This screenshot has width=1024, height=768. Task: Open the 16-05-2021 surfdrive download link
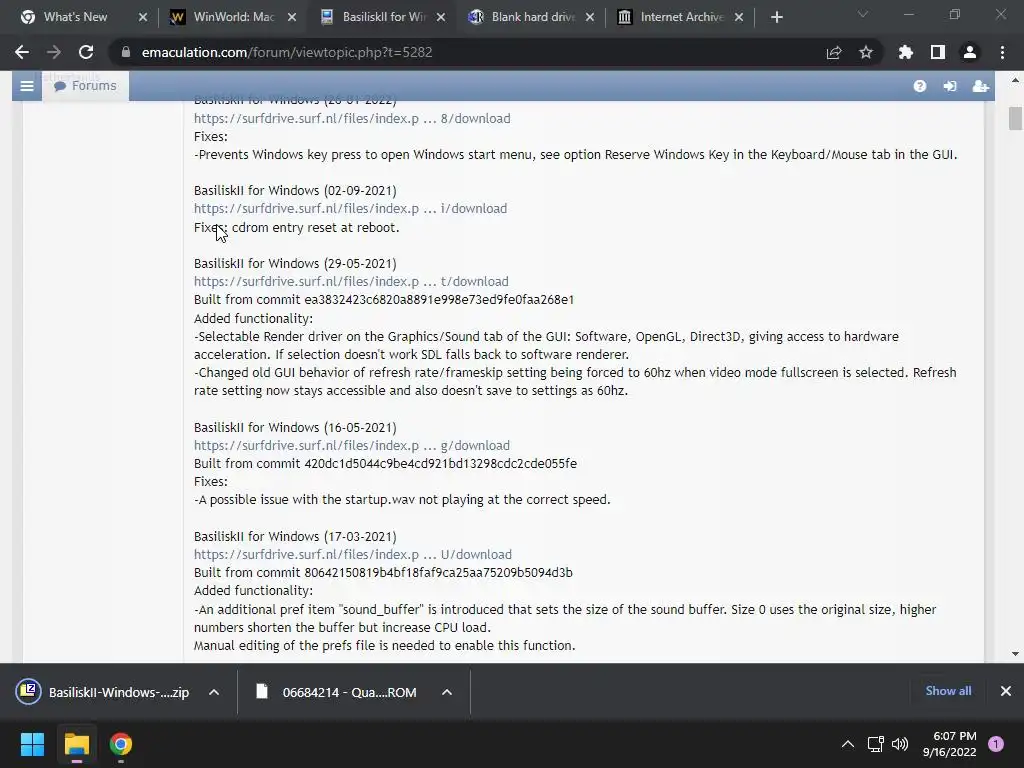click(351, 445)
